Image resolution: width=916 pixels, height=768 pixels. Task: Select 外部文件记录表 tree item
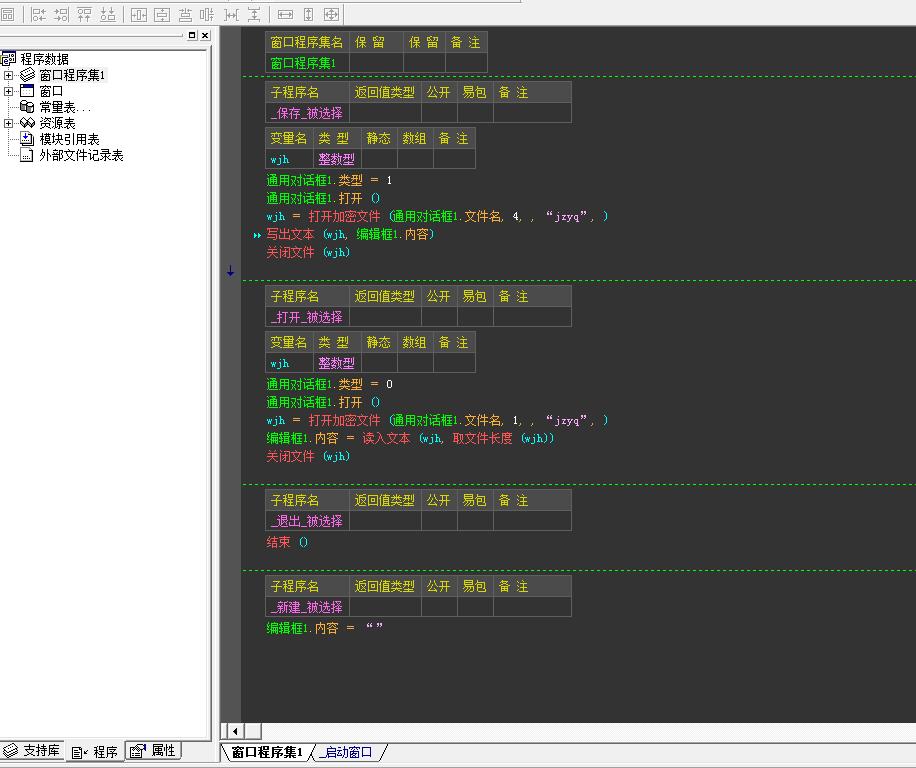pos(80,155)
